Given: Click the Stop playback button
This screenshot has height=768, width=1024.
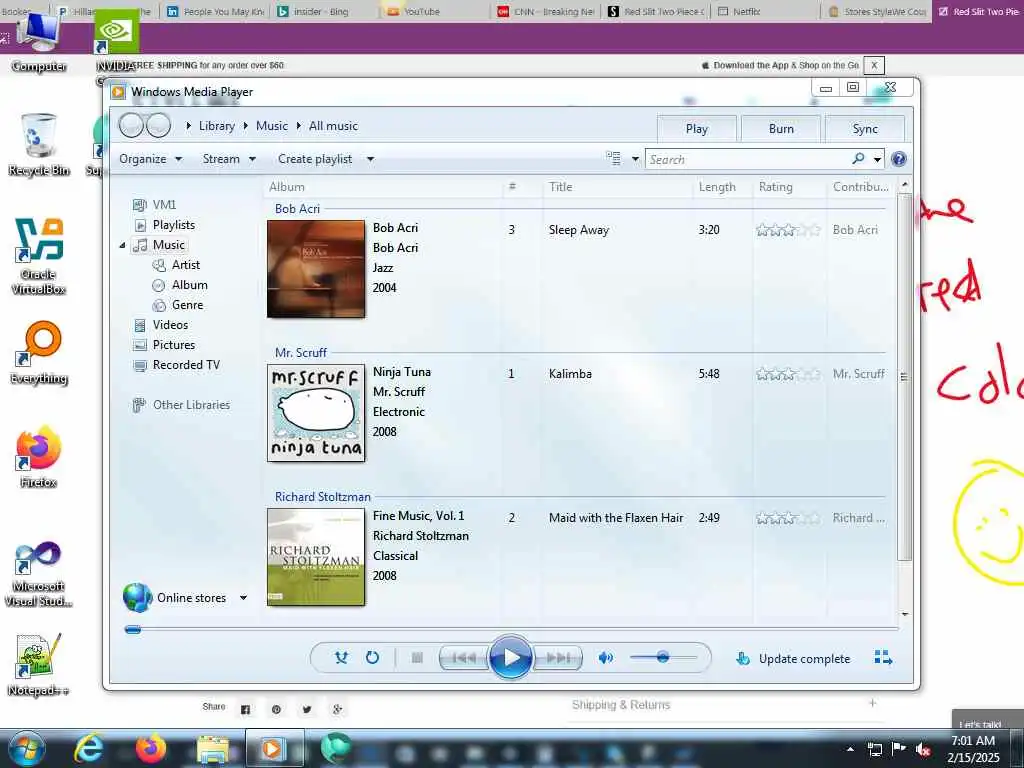Looking at the screenshot, I should click(x=417, y=658).
